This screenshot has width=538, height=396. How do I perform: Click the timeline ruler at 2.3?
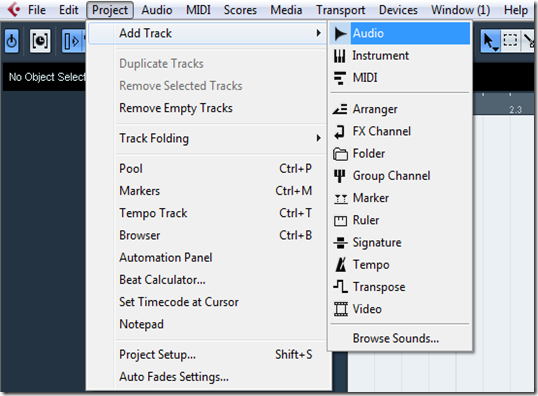[x=515, y=110]
